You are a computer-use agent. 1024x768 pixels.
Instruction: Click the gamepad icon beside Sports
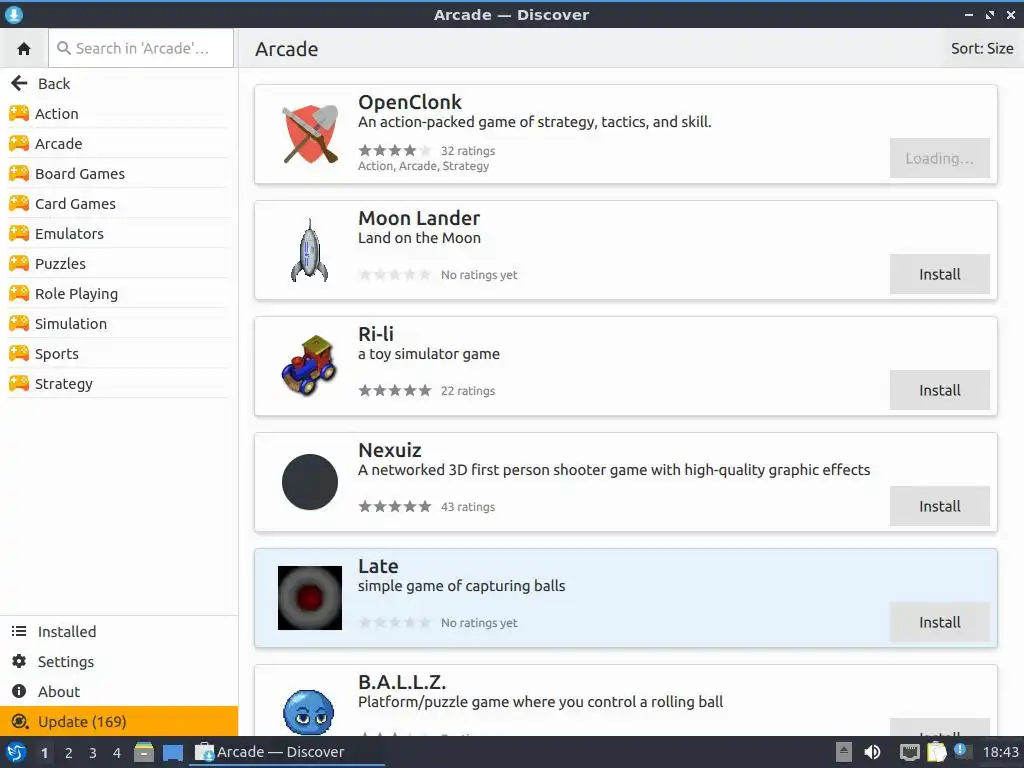pos(19,353)
